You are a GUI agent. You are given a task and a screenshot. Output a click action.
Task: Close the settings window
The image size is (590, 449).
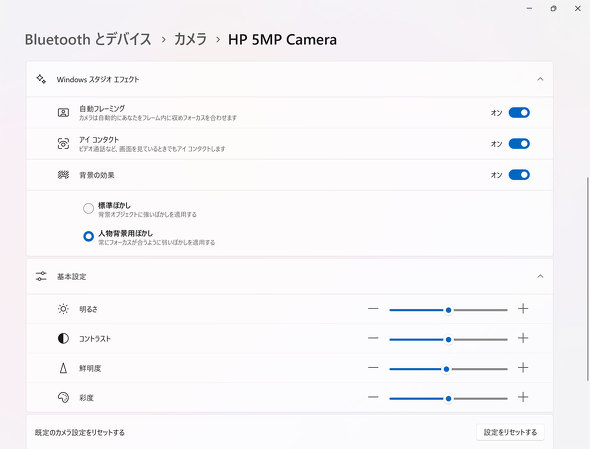(x=578, y=8)
